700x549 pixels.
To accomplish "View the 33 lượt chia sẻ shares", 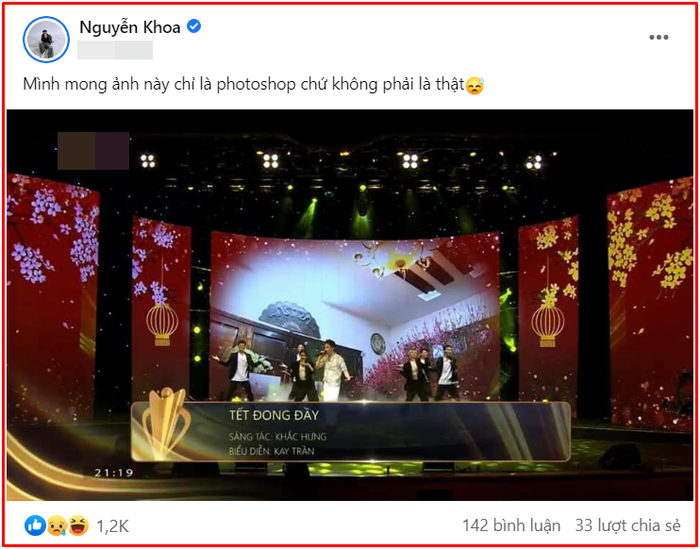I will pos(627,526).
